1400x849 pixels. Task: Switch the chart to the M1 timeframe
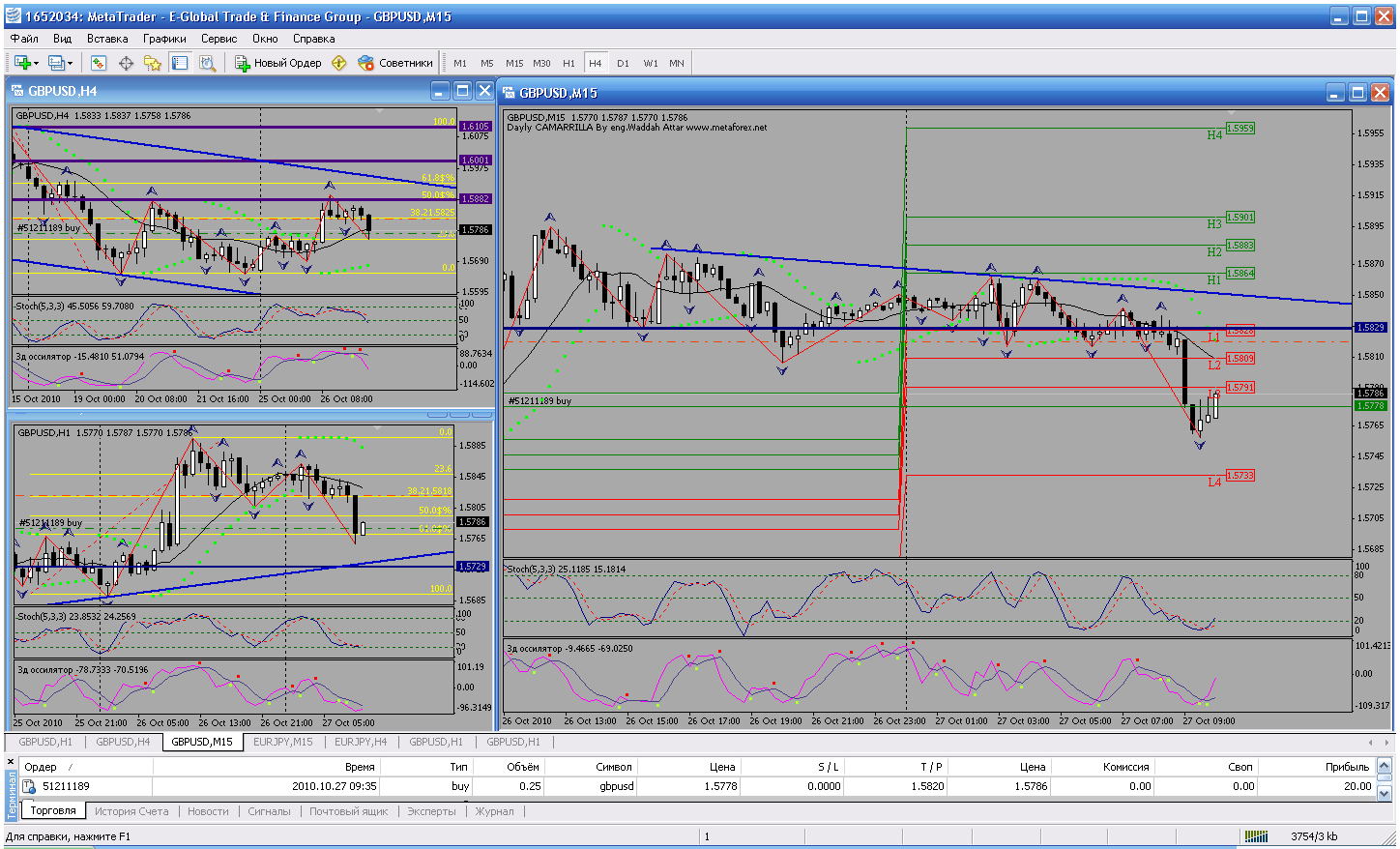point(460,64)
